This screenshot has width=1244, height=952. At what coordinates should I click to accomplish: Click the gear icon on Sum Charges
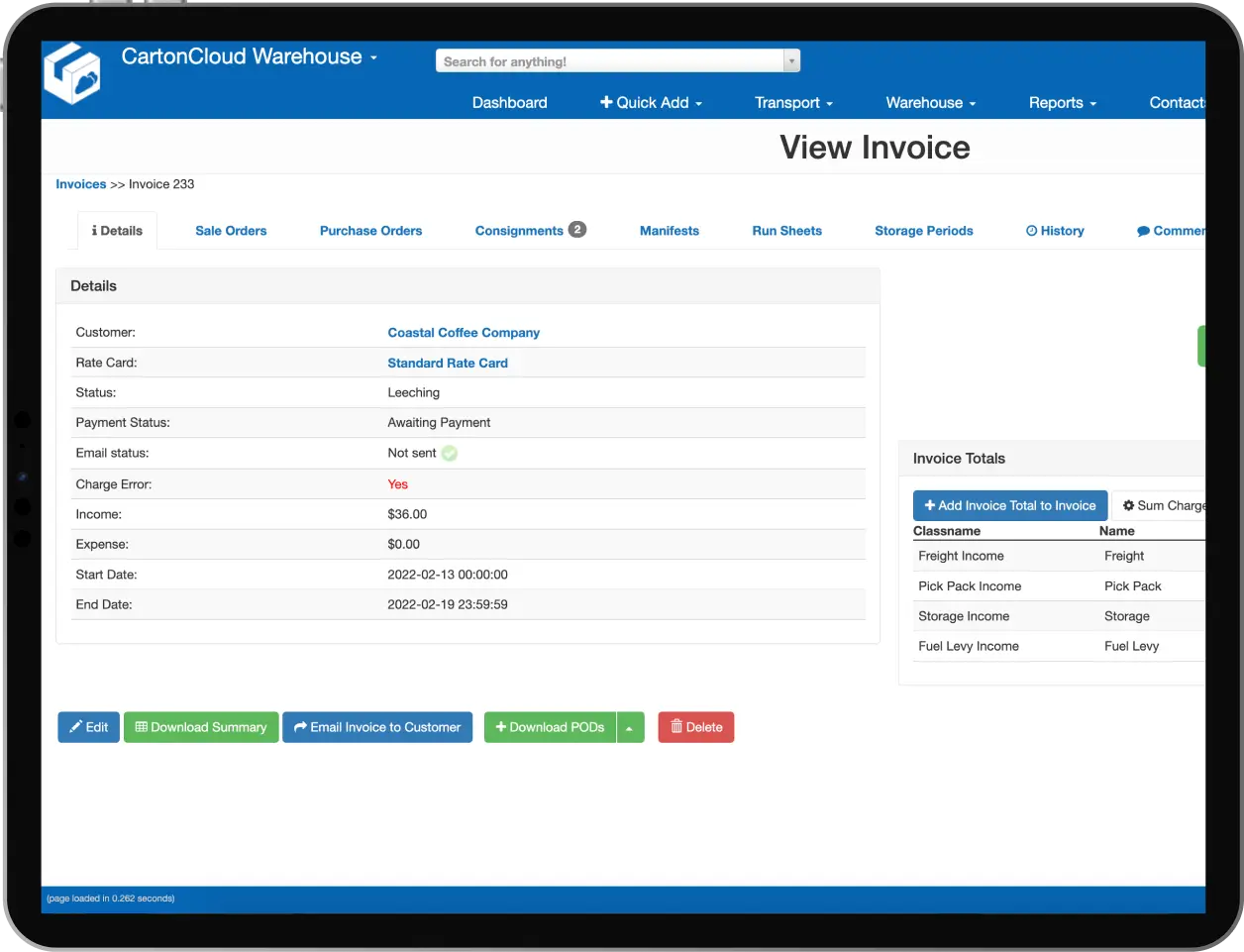point(1129,505)
